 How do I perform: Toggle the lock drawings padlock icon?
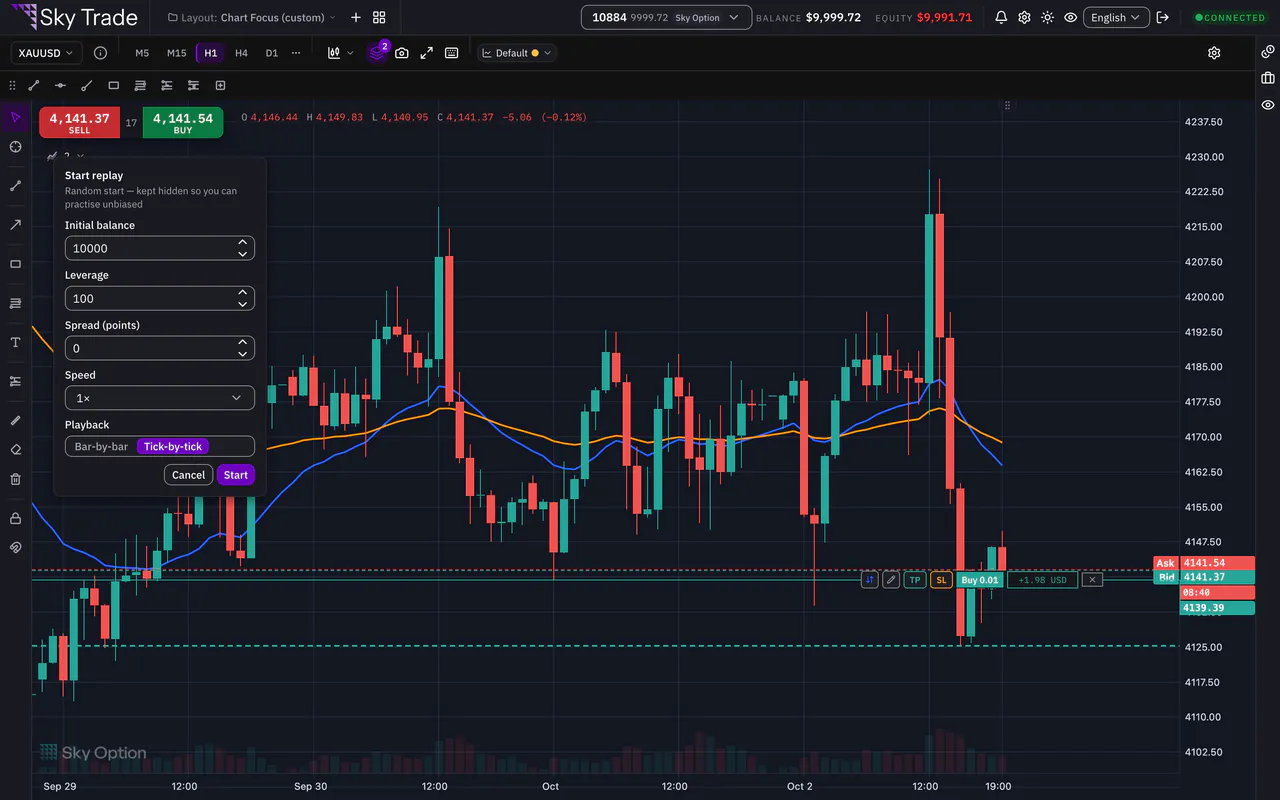tap(15, 518)
